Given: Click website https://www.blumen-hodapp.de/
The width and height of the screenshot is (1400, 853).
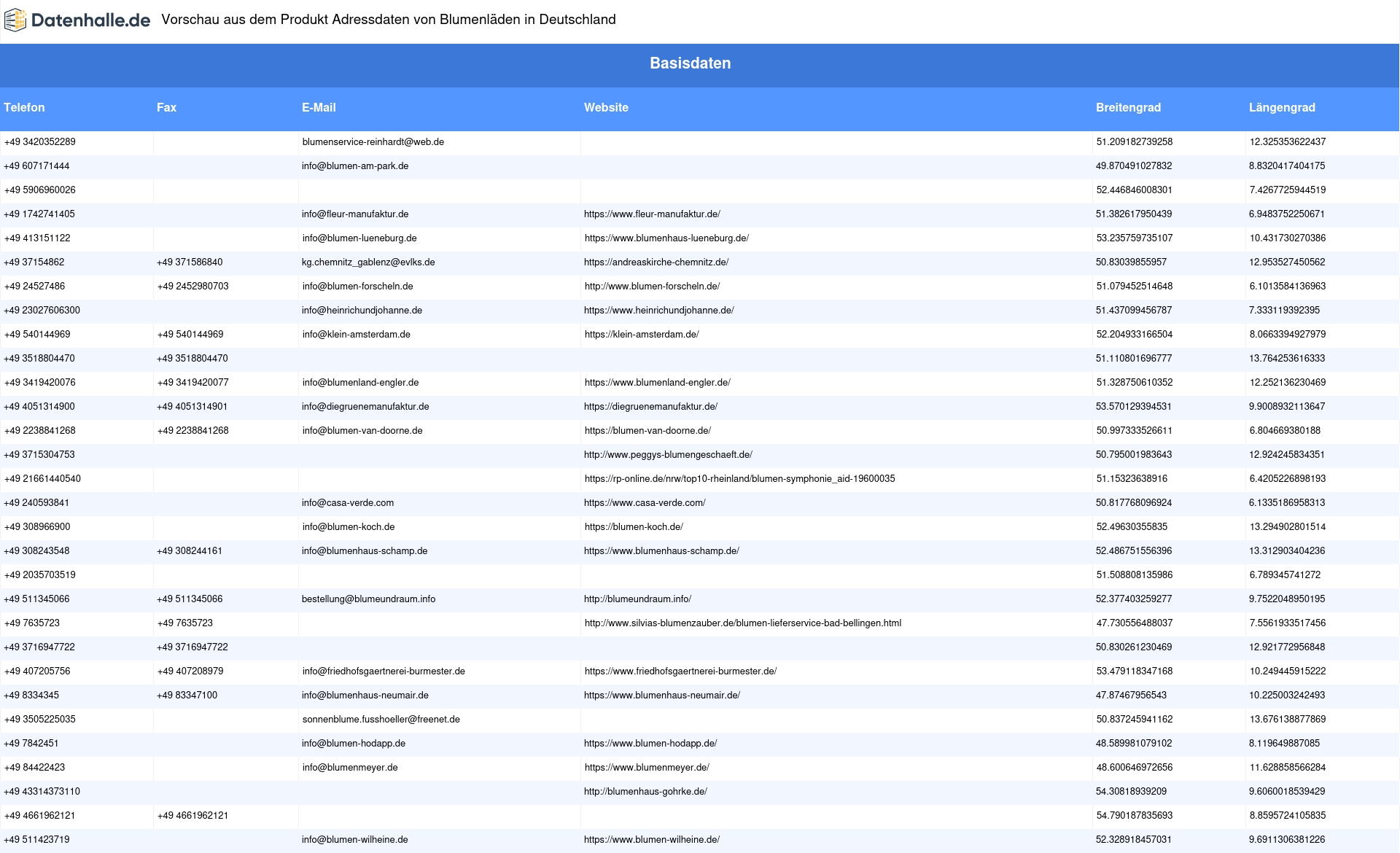Looking at the screenshot, I should click(x=650, y=744).
